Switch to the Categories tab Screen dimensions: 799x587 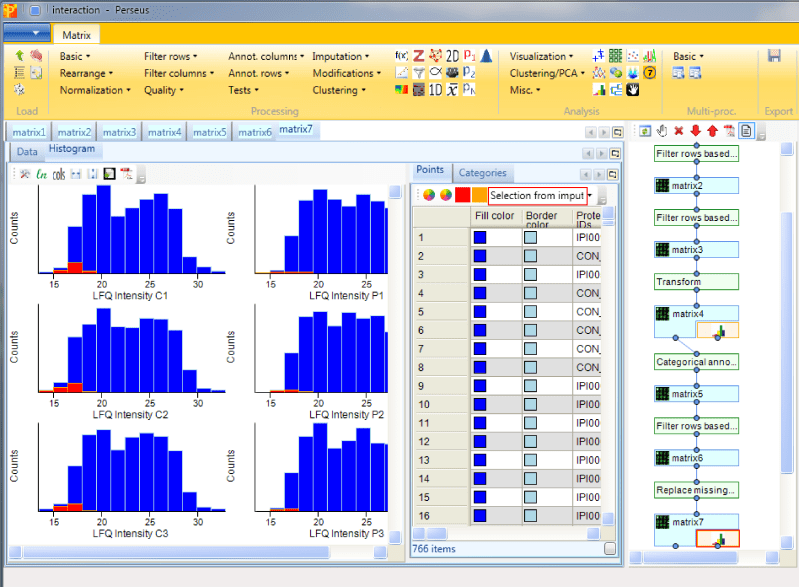click(x=483, y=173)
